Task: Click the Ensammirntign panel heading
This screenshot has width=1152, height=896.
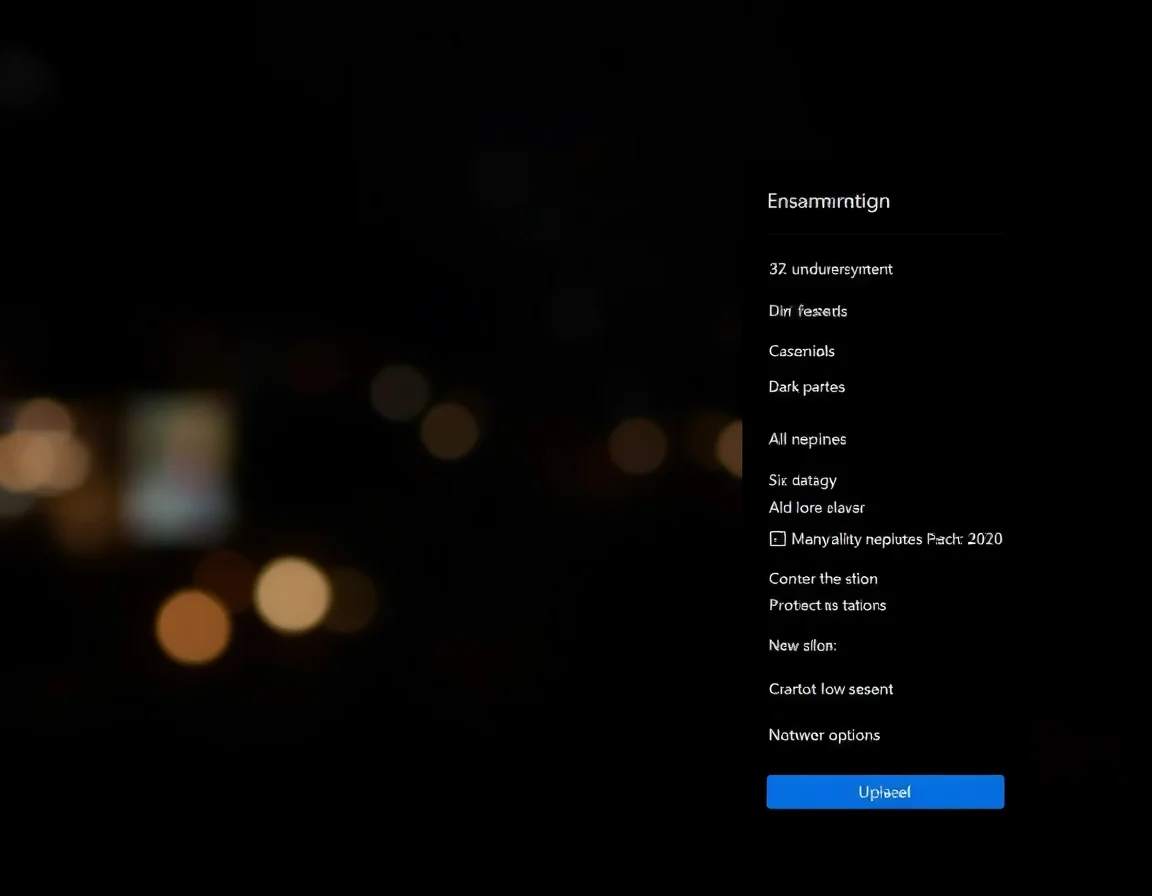Action: 828,201
